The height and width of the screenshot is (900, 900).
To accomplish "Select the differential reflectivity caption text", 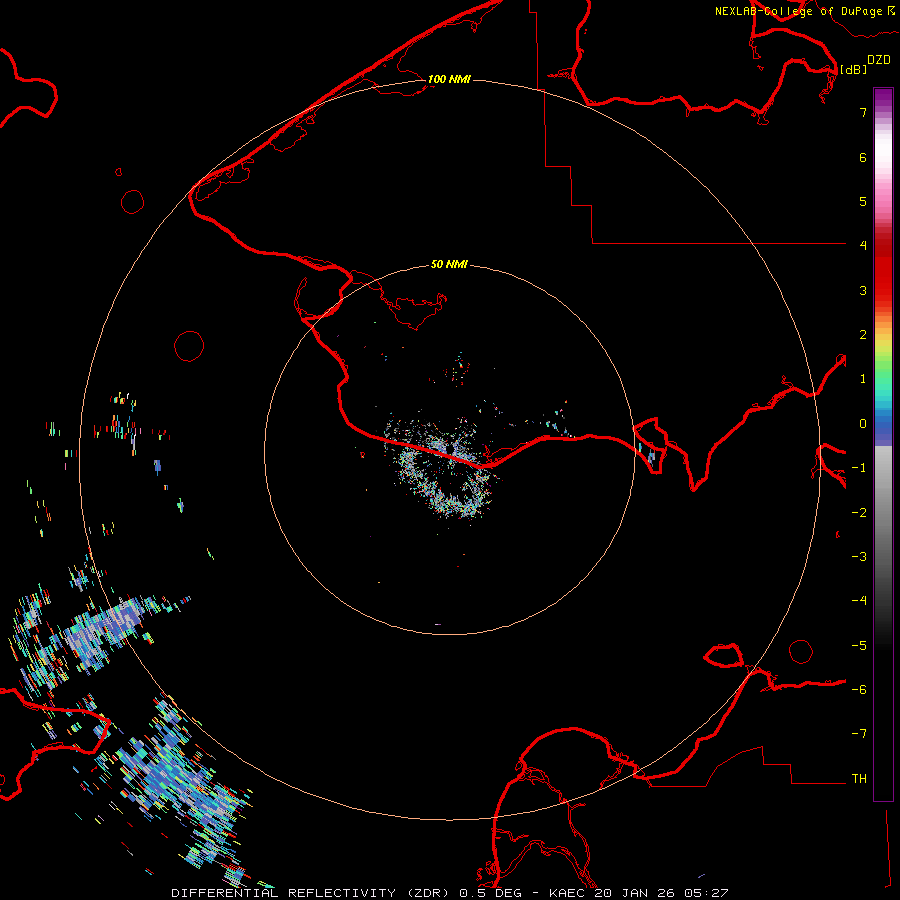I will tap(449, 893).
